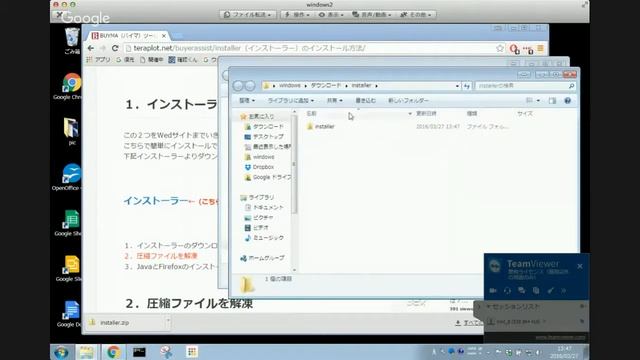Open the アプリ bookmarks shortcut
Viewport: 640px width, 360px height.
click(98, 60)
